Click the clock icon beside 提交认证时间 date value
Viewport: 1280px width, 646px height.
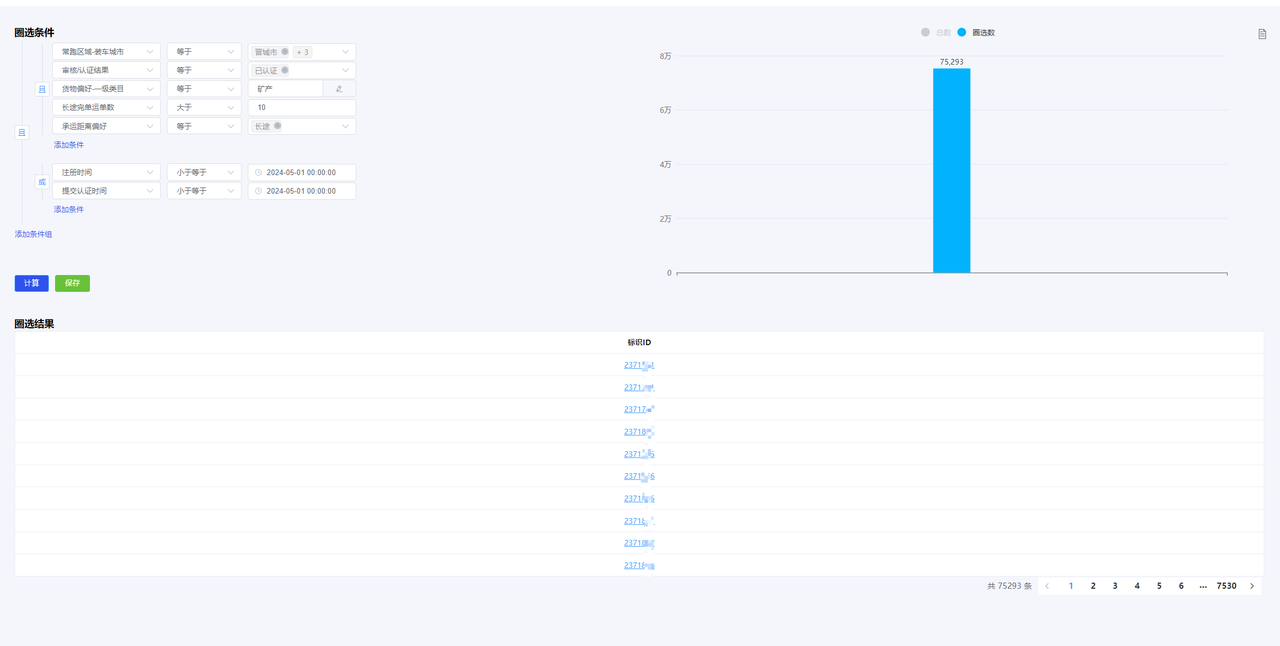click(257, 190)
